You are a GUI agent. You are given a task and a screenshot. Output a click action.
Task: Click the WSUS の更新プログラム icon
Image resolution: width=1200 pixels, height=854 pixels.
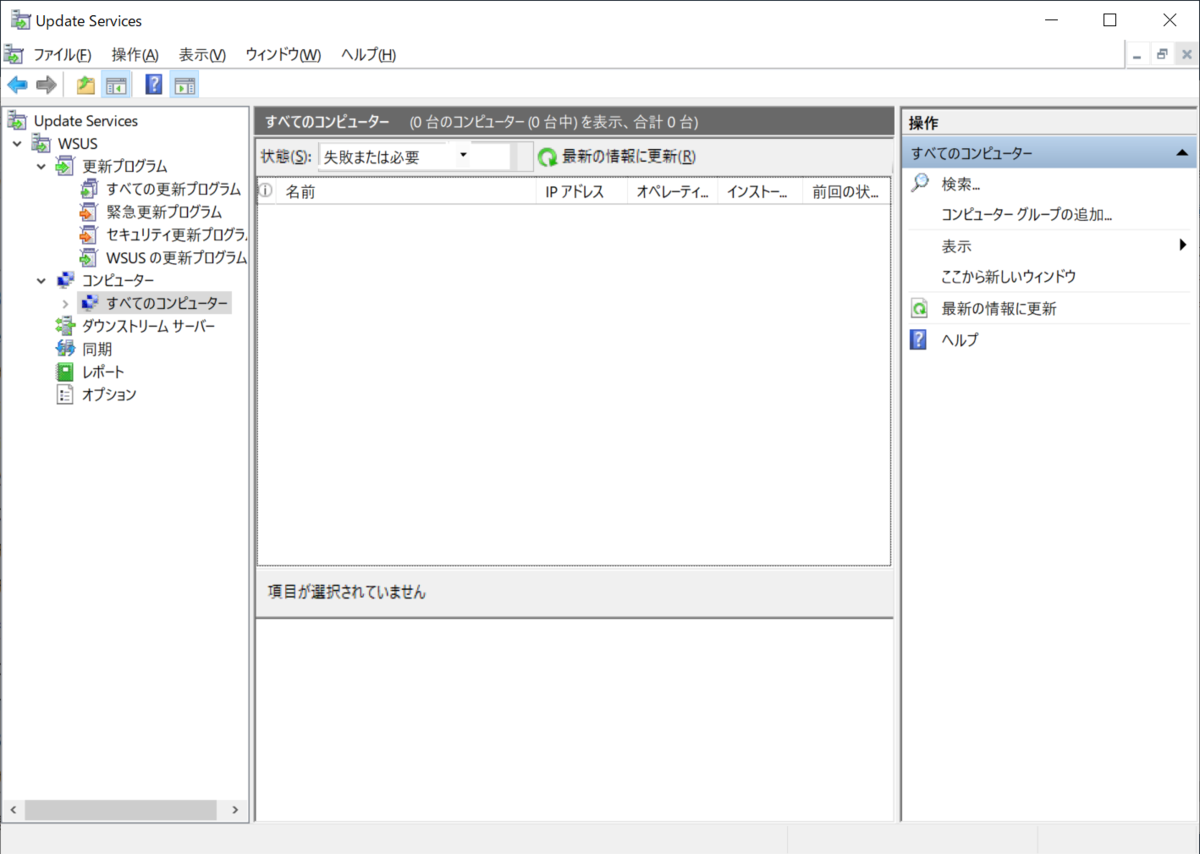click(89, 258)
